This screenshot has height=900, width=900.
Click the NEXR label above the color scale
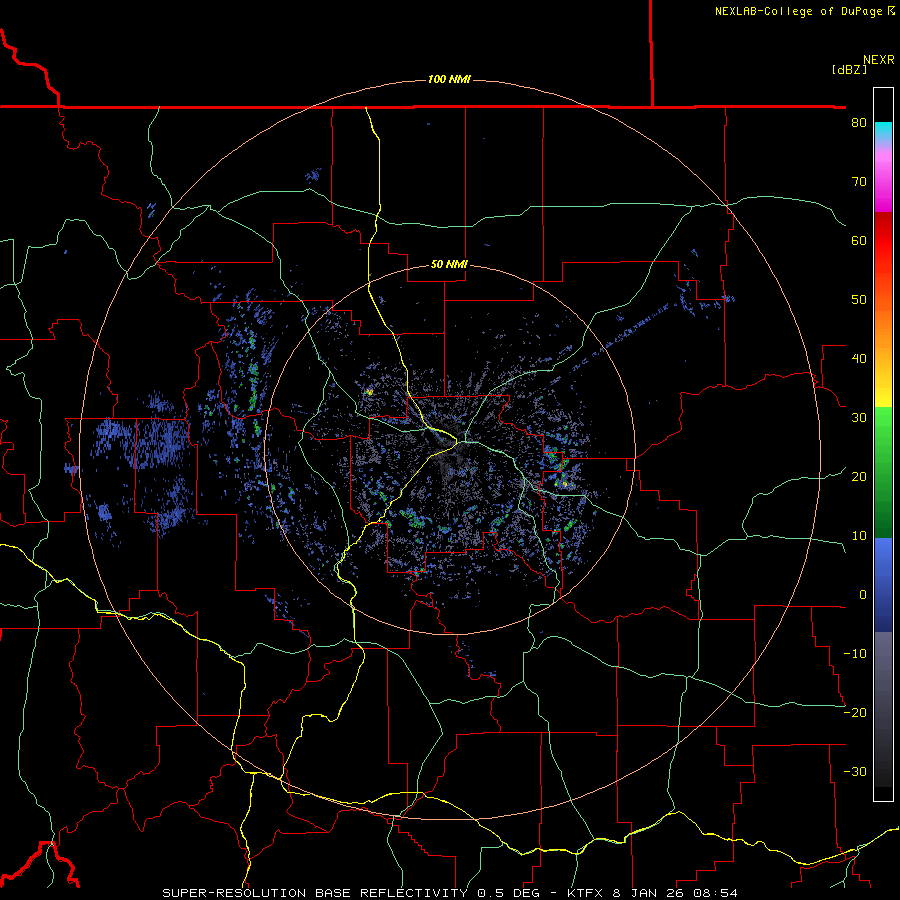point(879,60)
